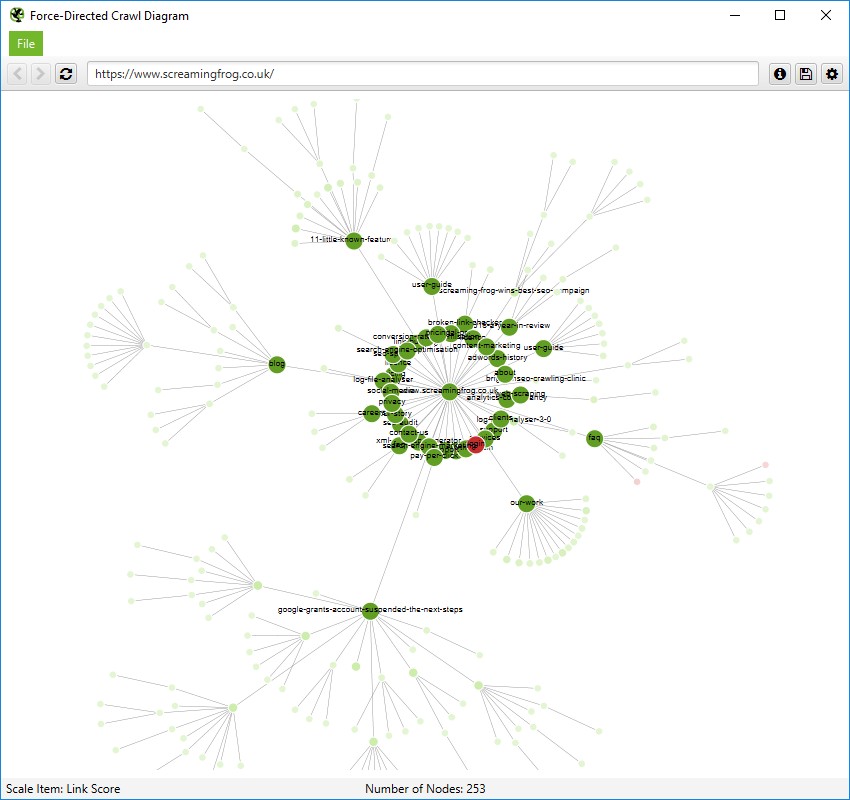Click the Screaming Frog app icon in title bar
Screen dimensions: 850x800
(17, 15)
